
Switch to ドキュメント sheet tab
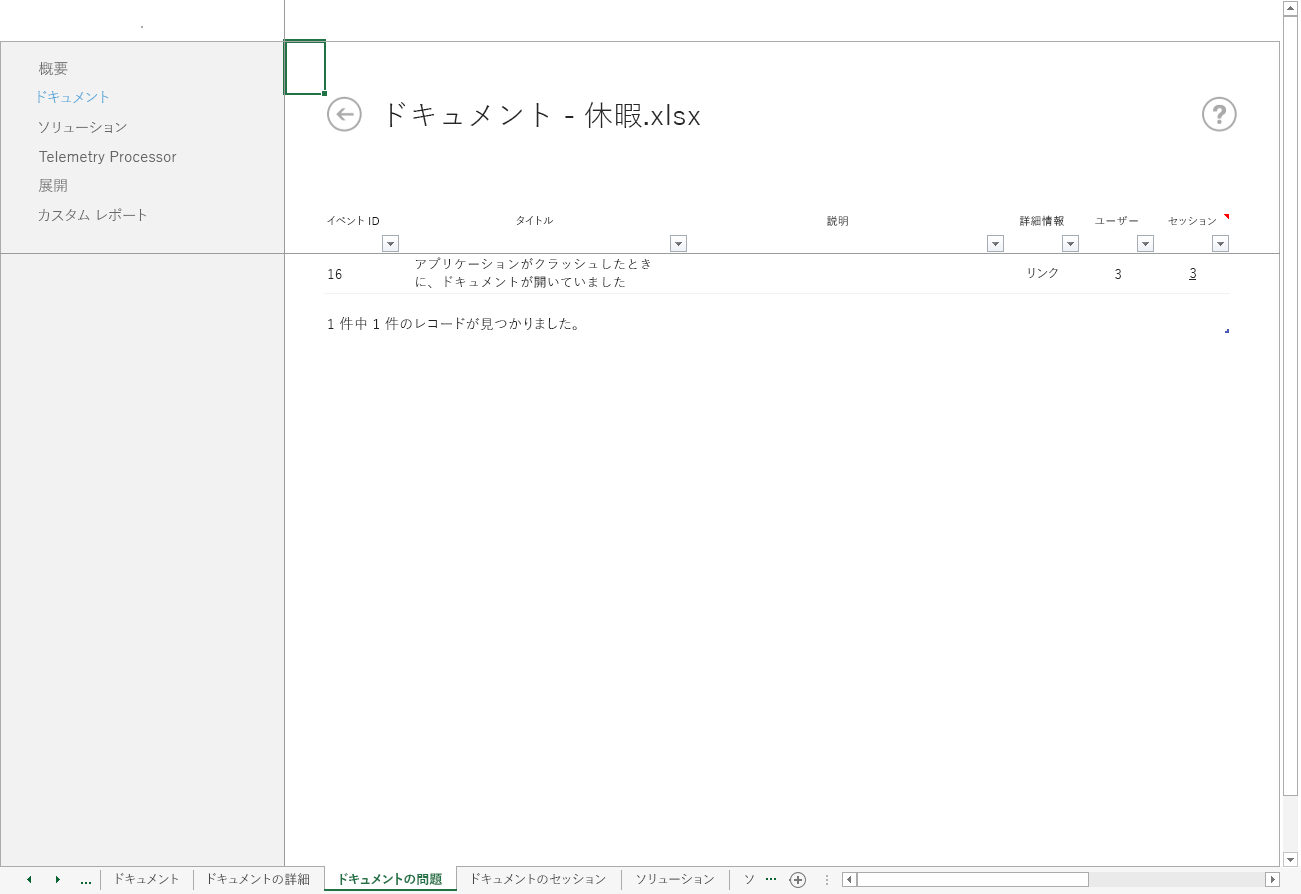coord(146,879)
